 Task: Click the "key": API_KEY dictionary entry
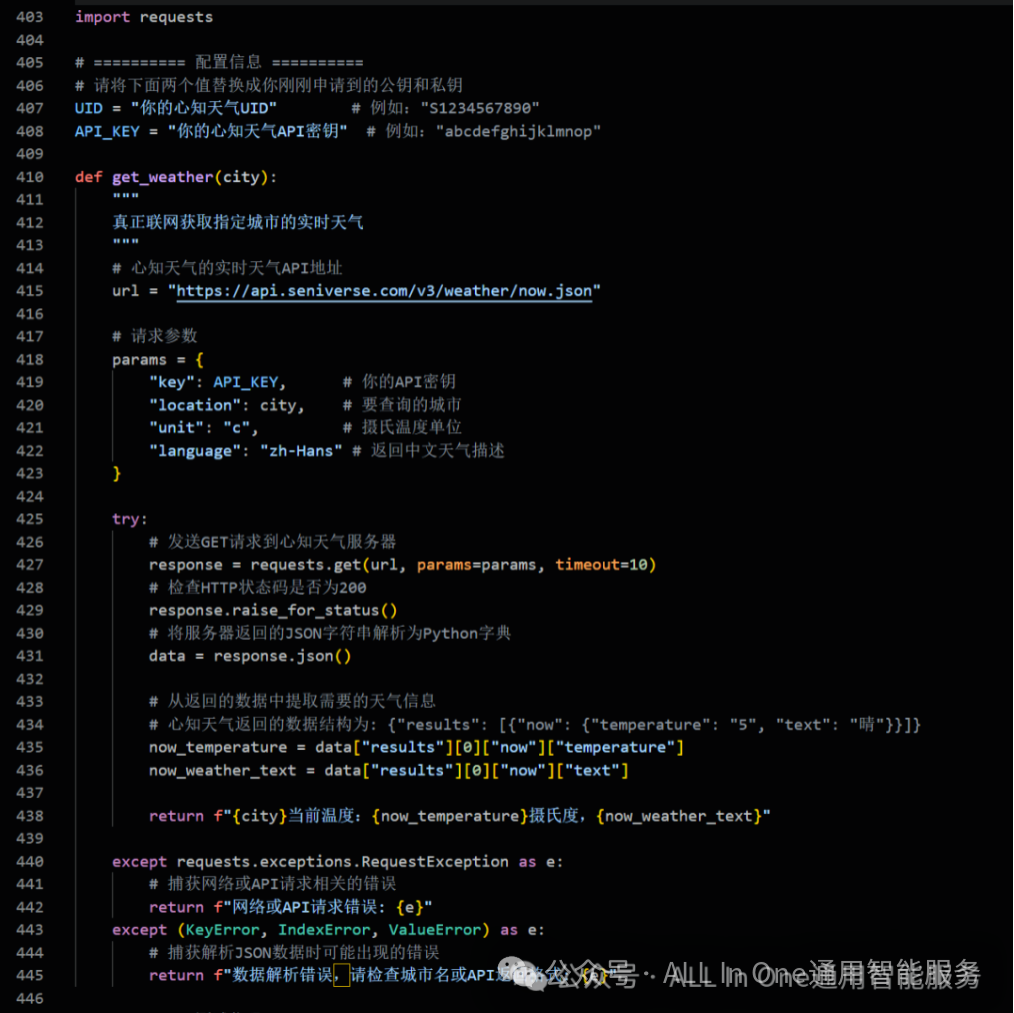(x=217, y=382)
